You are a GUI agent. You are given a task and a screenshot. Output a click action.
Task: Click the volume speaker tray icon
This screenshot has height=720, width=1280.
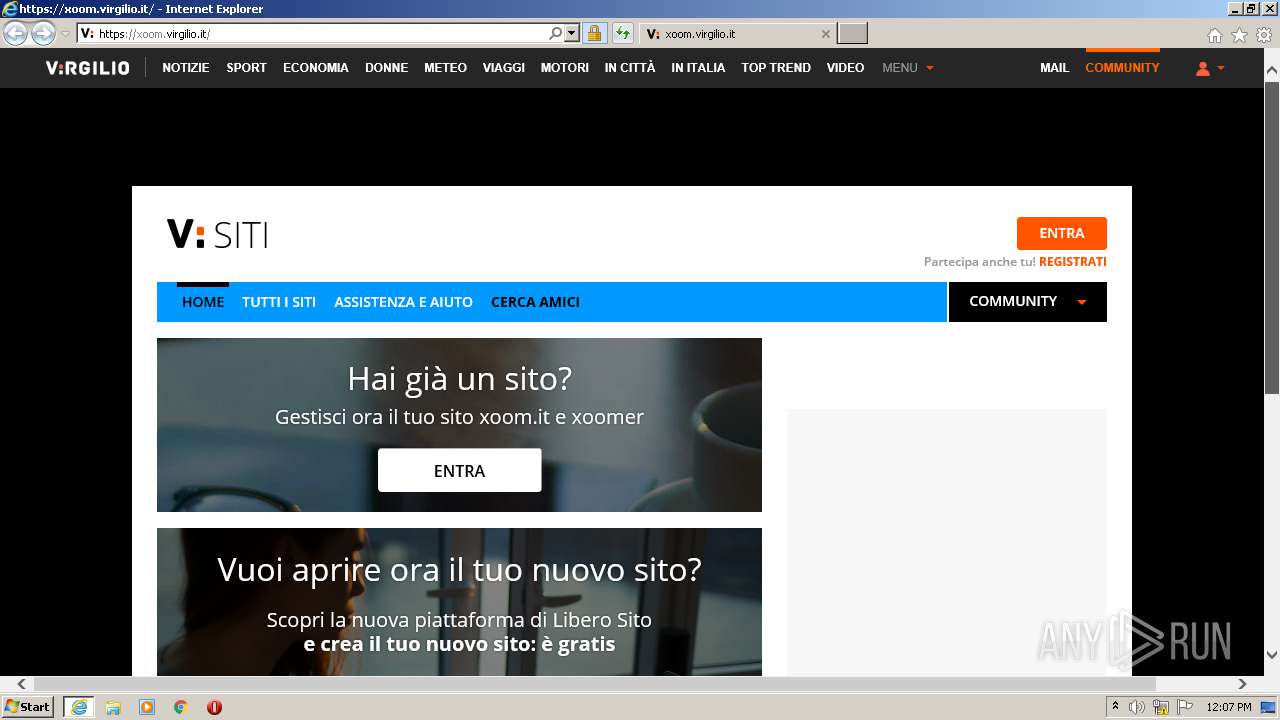[1137, 707]
